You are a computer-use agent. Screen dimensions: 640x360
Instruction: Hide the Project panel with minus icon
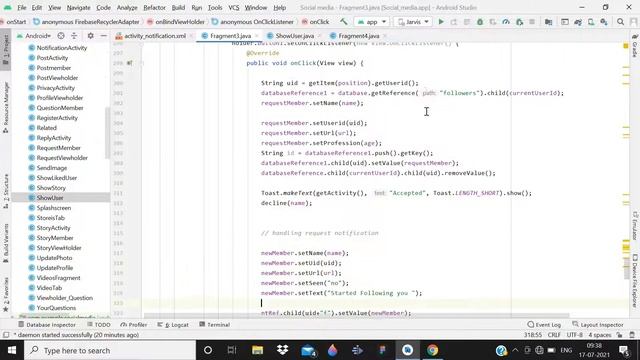(103, 36)
